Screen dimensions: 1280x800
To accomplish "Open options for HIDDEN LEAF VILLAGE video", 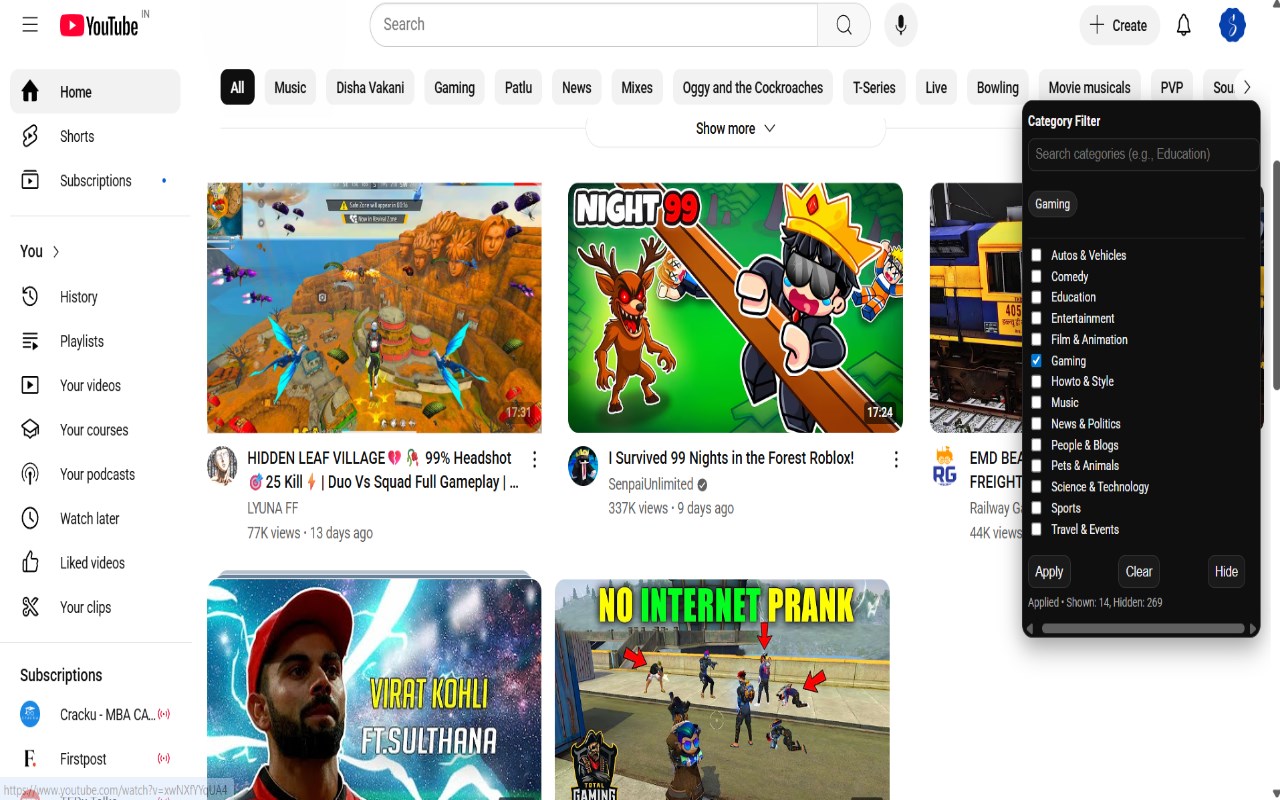I will click(x=535, y=459).
